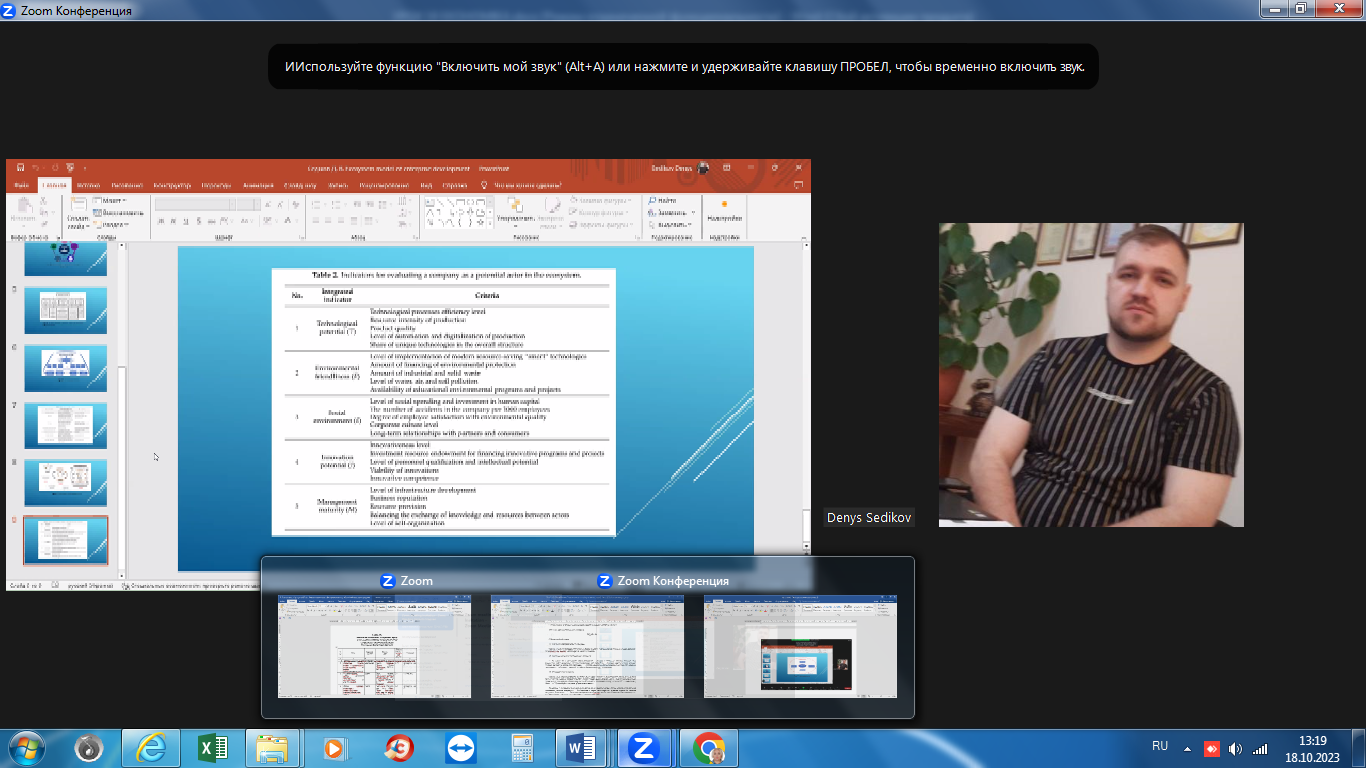
Task: Select the Главная ribbon tab in PowerPoint
Action: coord(53,185)
